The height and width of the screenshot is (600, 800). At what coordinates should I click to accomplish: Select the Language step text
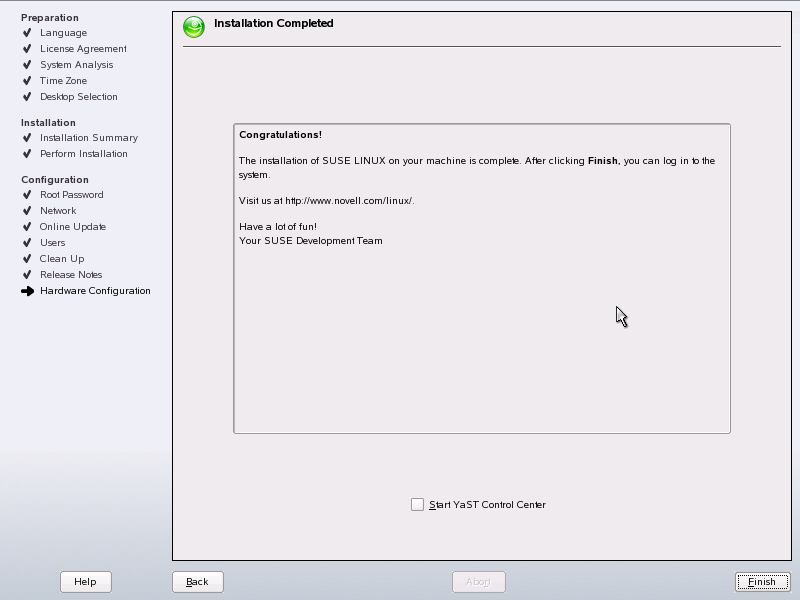point(63,33)
